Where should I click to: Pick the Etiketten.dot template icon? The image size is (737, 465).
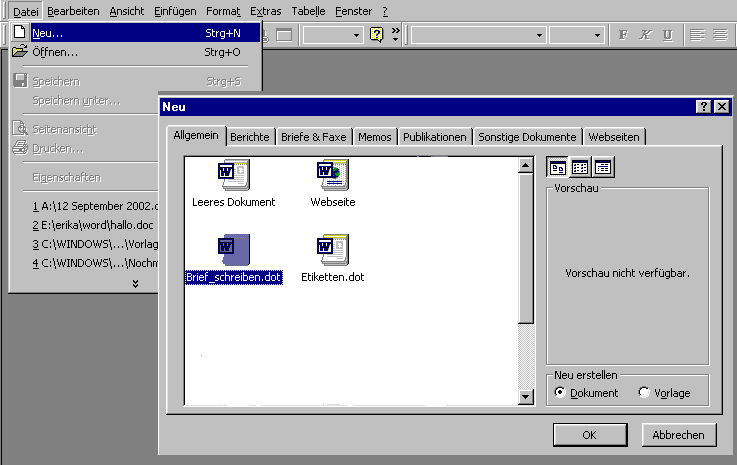[x=332, y=250]
